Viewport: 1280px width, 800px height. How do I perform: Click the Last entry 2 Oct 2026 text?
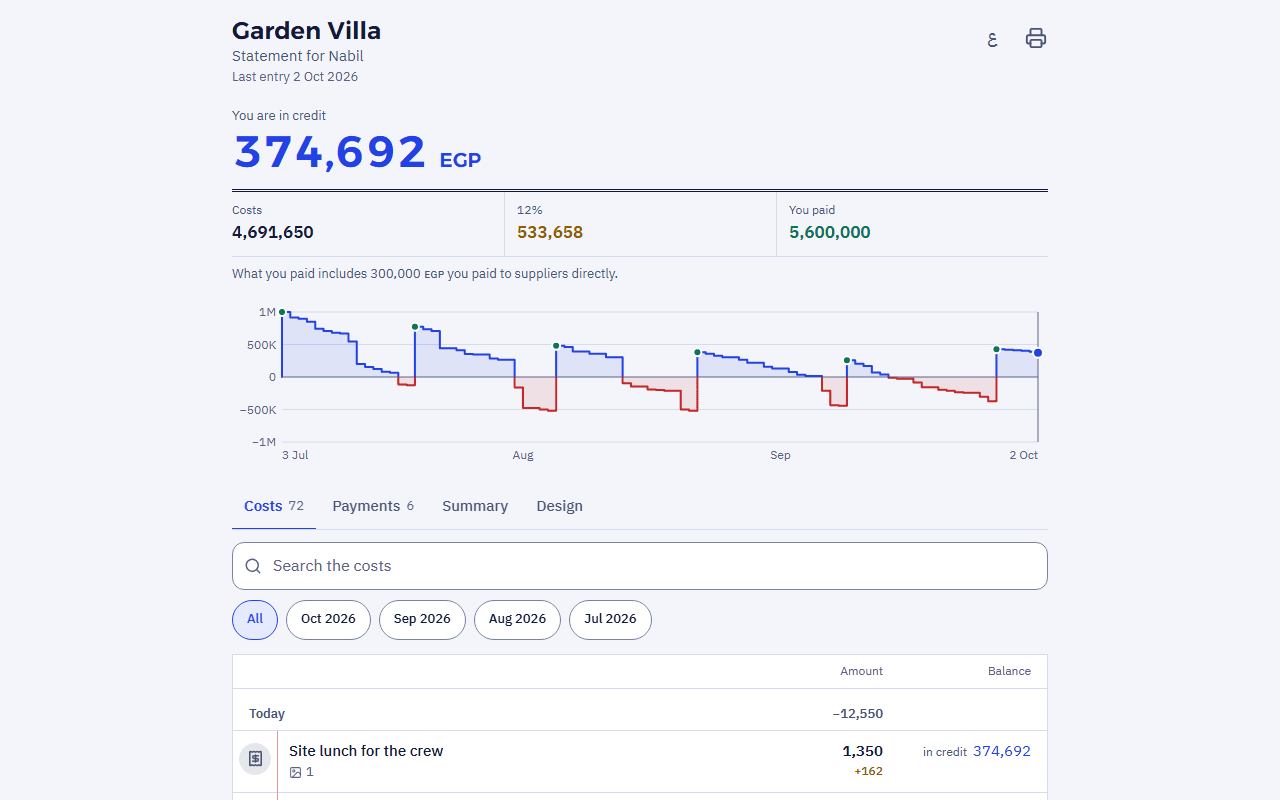click(x=295, y=77)
